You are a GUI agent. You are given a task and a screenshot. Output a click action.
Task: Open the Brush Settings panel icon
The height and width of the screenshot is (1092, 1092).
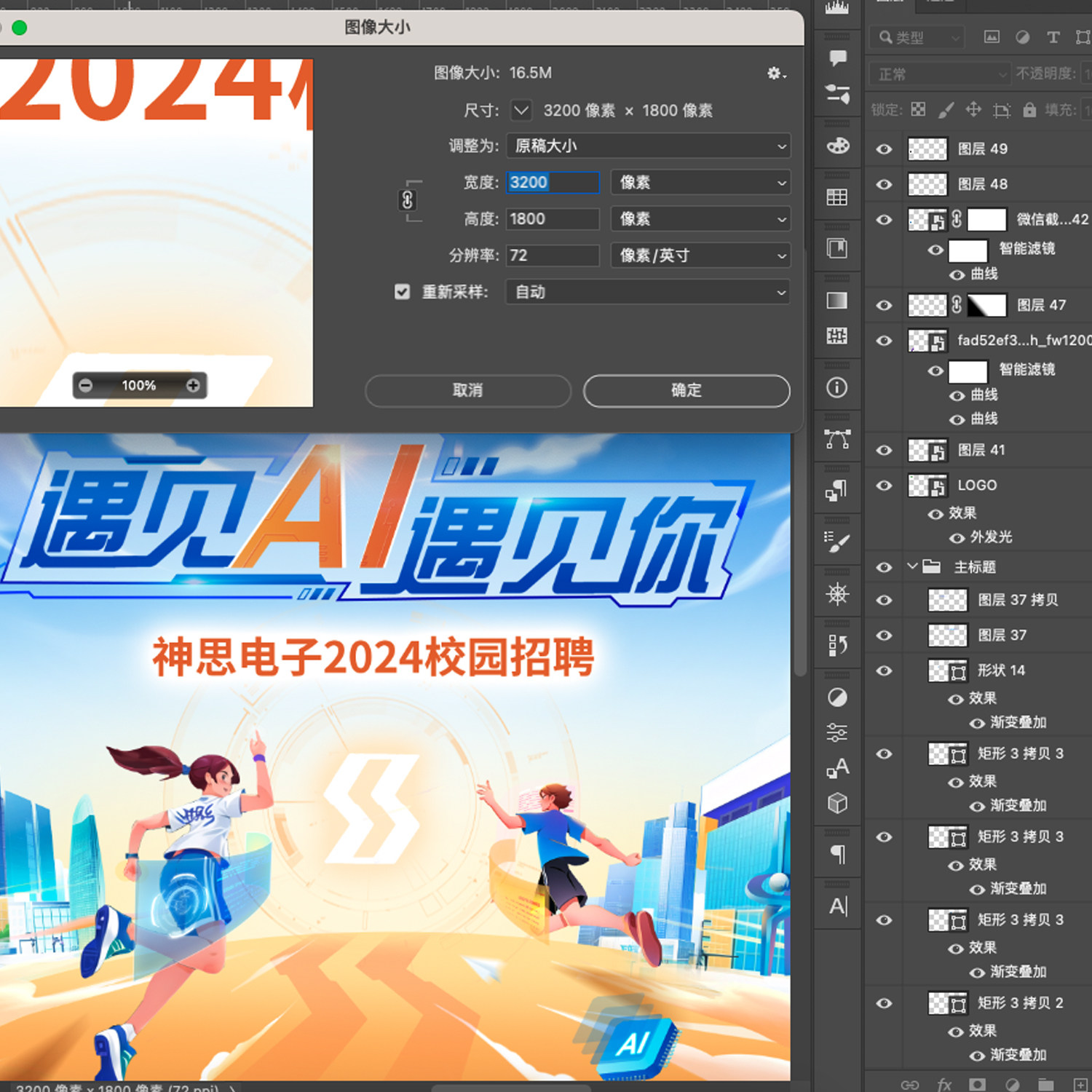pos(837,93)
